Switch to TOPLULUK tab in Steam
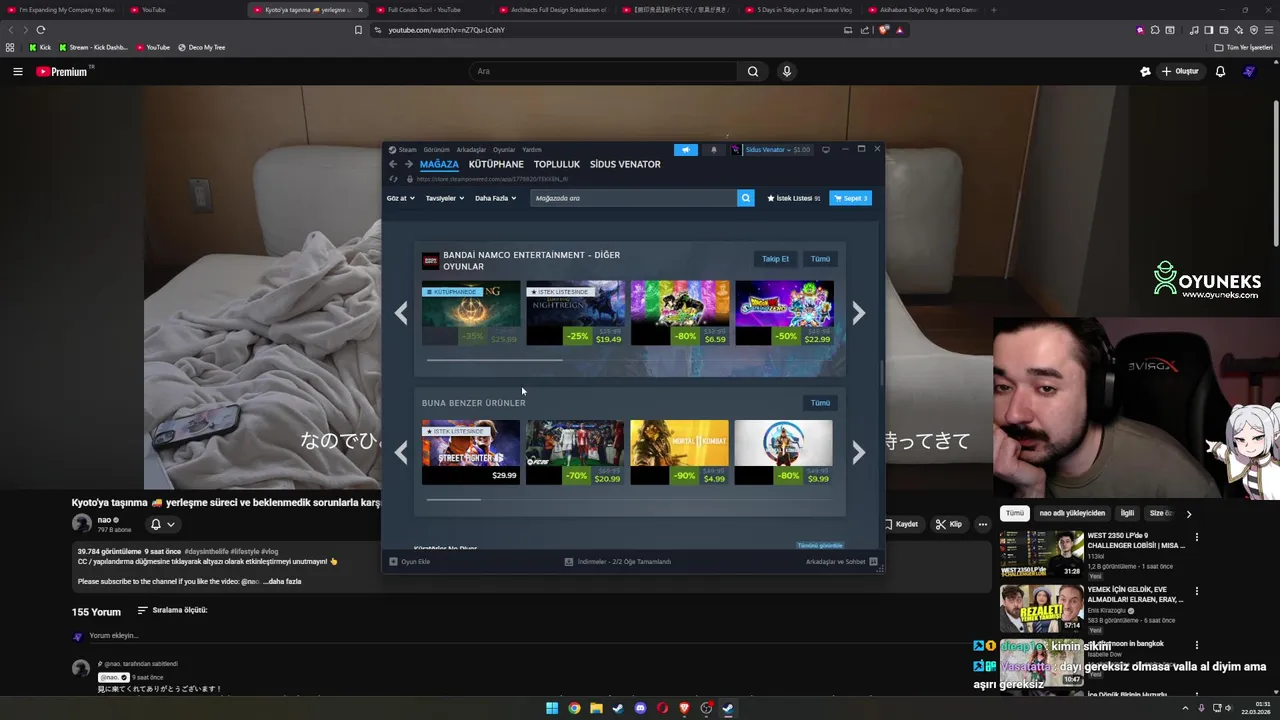The height and width of the screenshot is (720, 1280). pos(556,164)
